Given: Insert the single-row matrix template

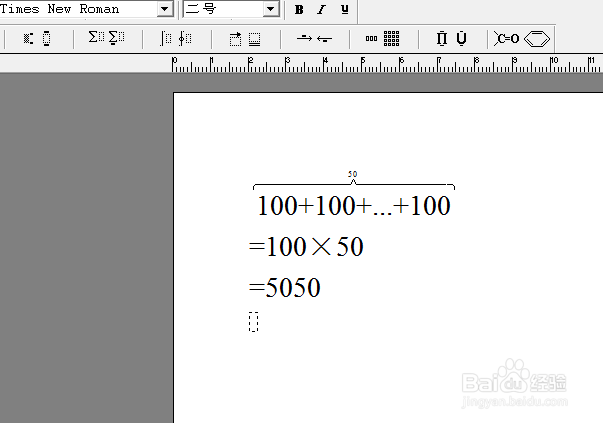Looking at the screenshot, I should coord(371,38).
